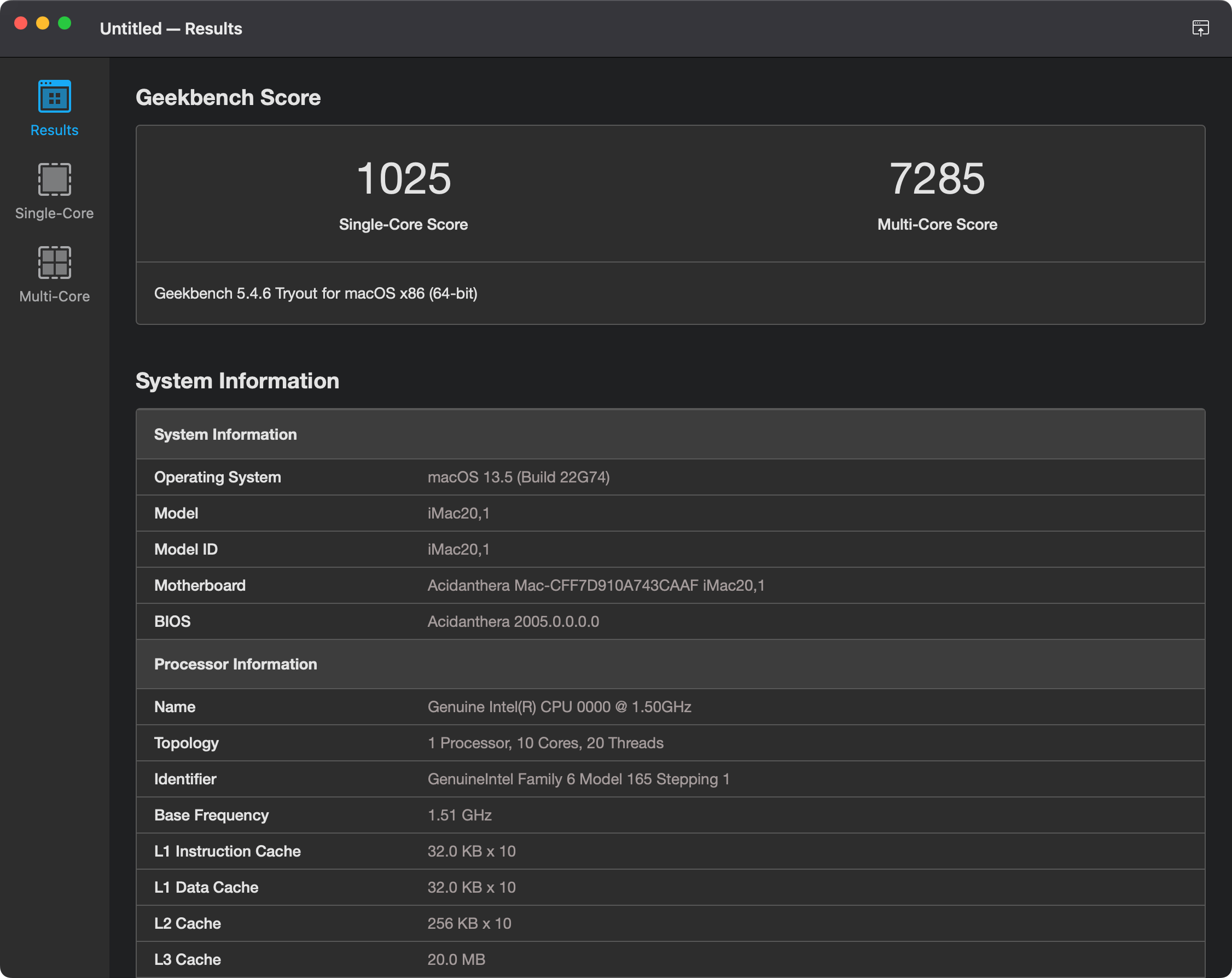This screenshot has height=978, width=1232.
Task: Select the Single-Core sidebar icon
Action: tap(54, 179)
